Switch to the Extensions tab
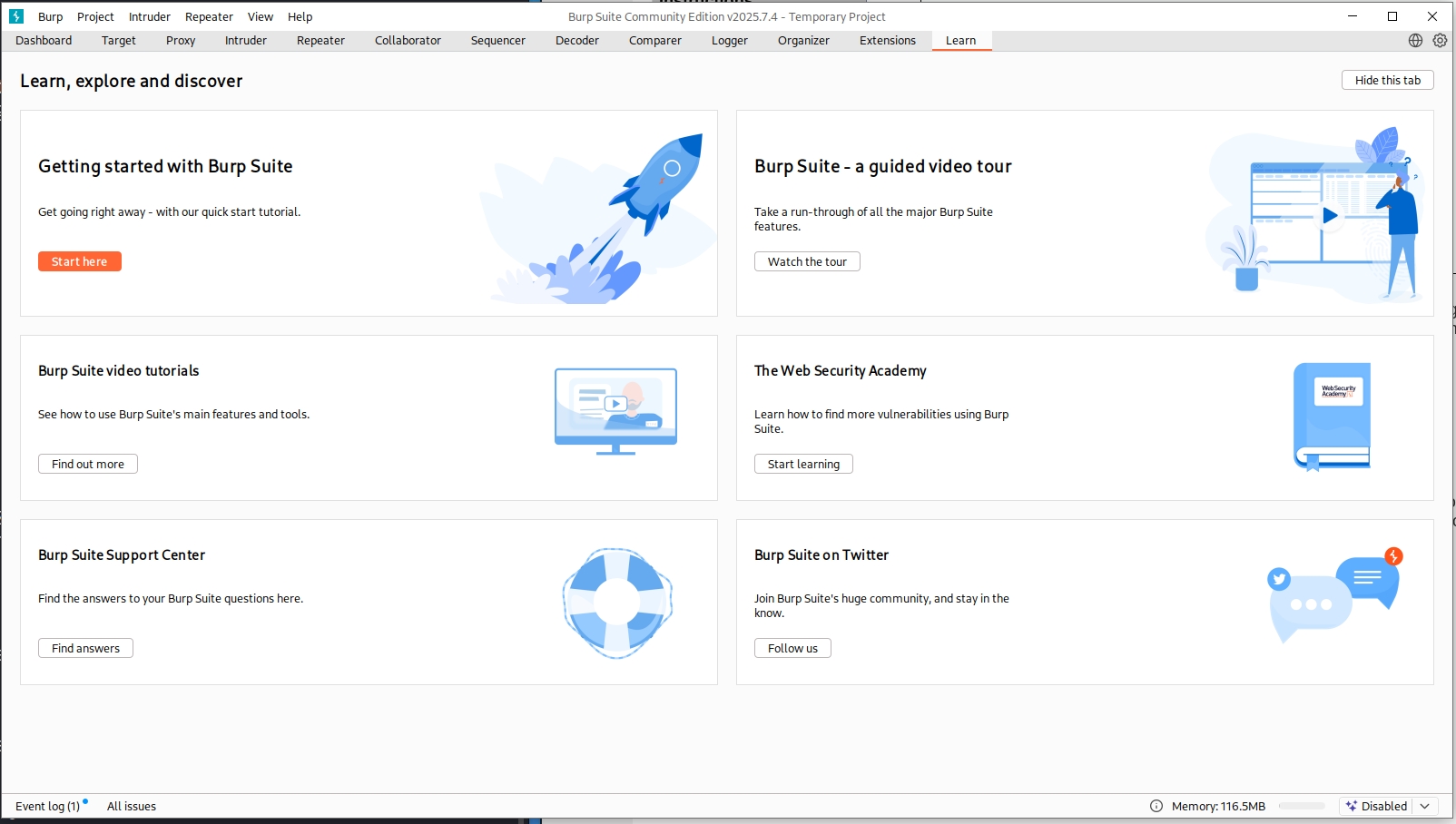The image size is (1456, 824). pyautogui.click(x=888, y=40)
